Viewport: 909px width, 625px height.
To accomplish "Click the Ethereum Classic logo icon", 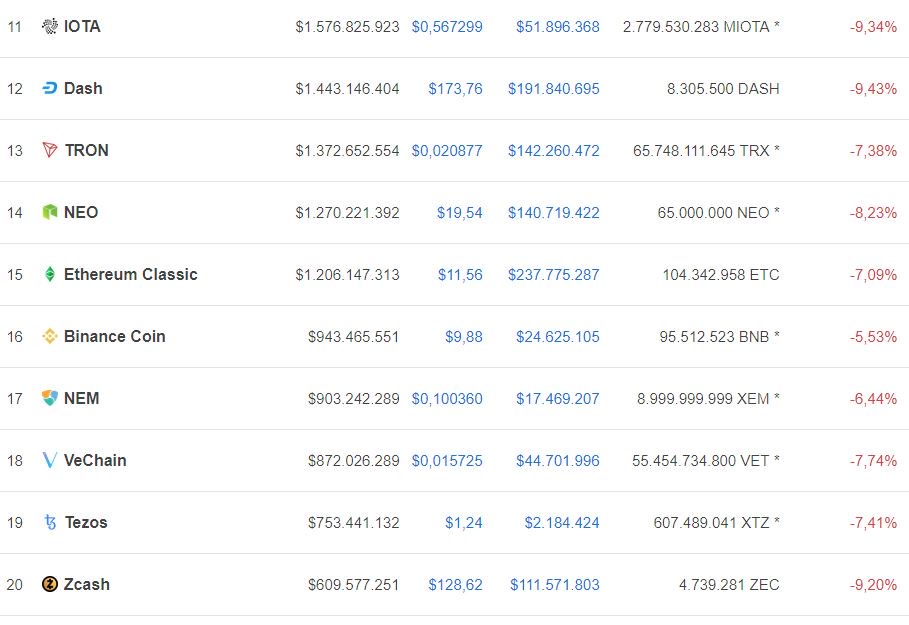I will point(50,274).
